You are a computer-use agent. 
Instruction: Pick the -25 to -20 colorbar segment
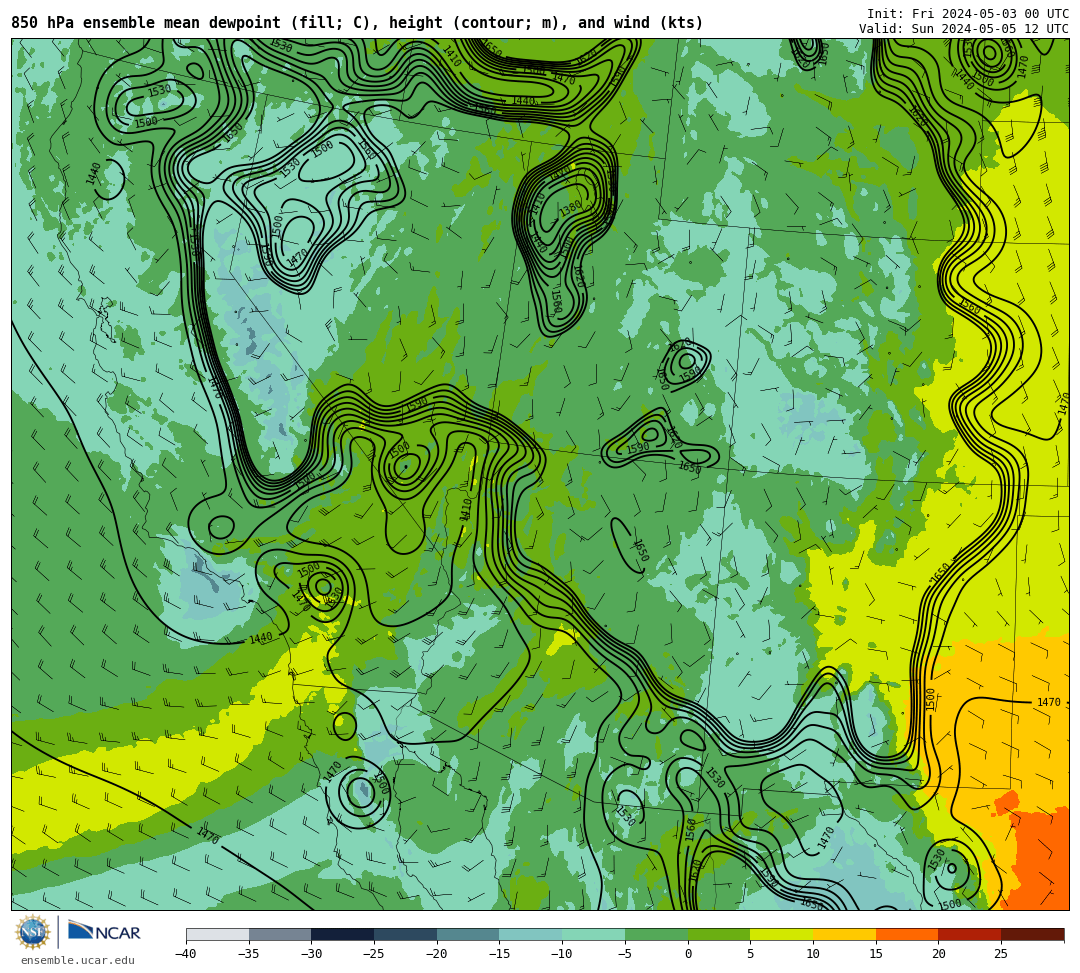pyautogui.click(x=406, y=934)
